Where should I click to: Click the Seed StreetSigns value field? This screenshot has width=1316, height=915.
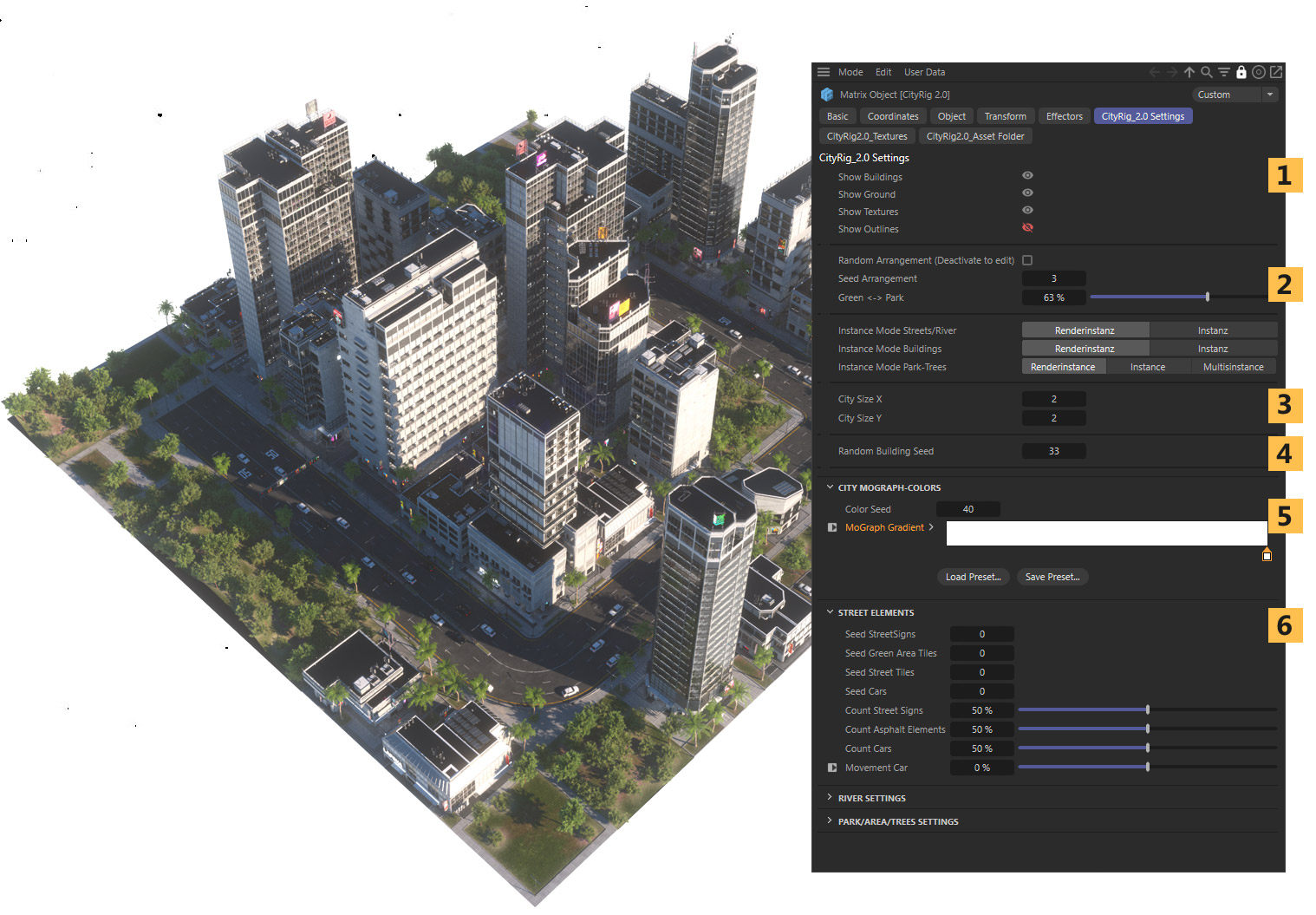point(982,634)
